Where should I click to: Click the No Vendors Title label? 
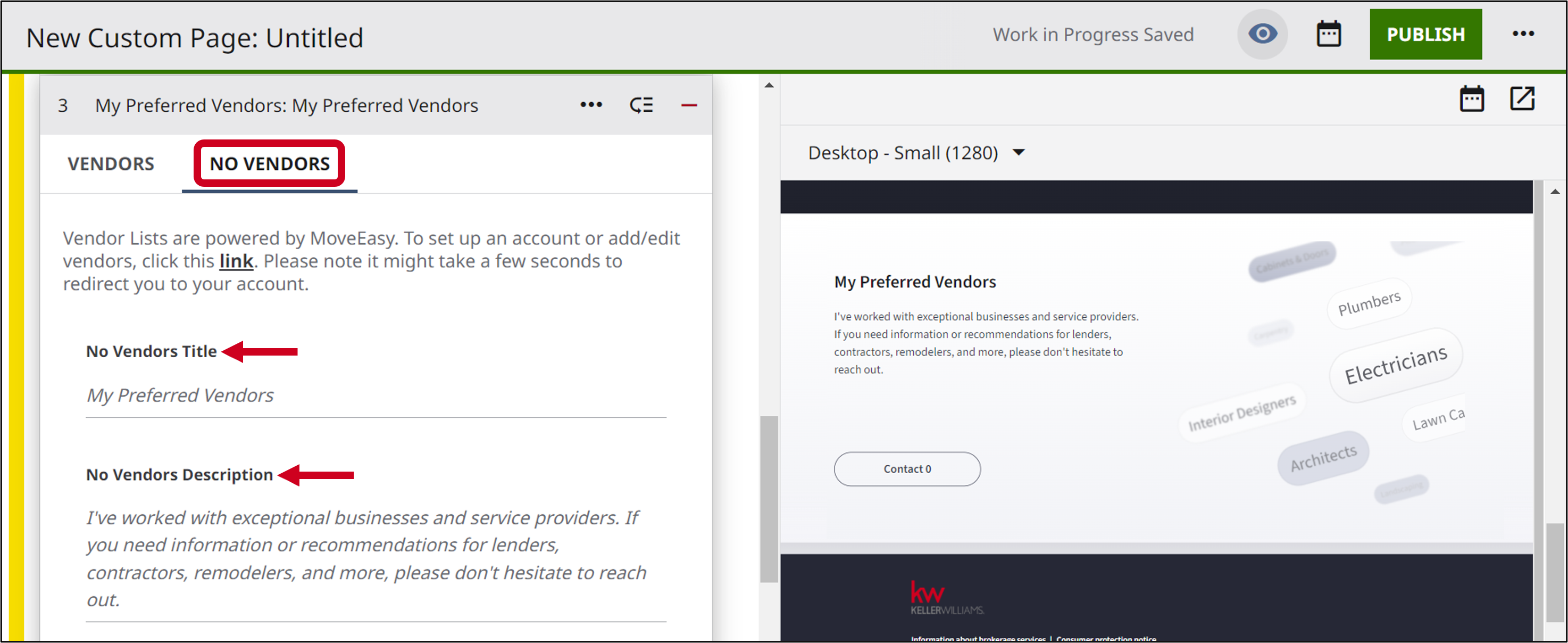coord(152,351)
